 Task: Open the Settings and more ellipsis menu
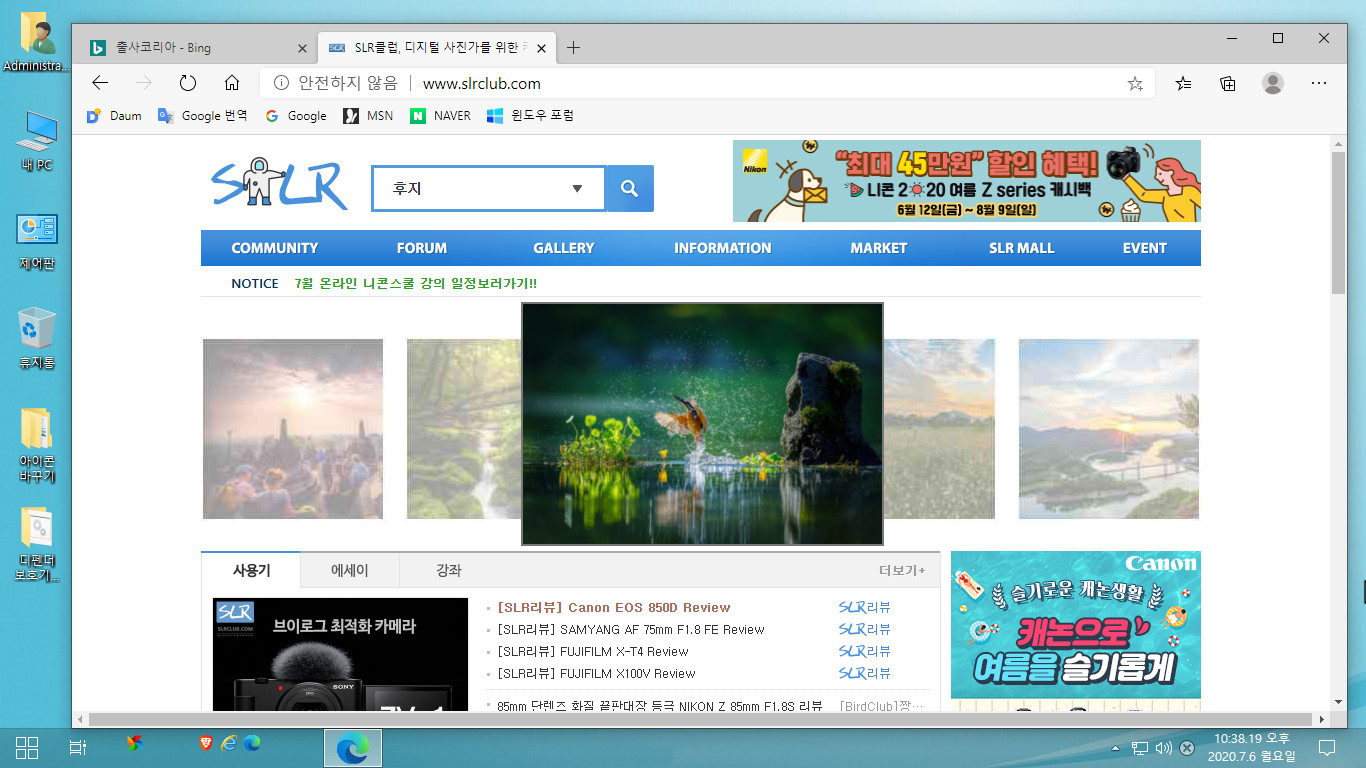(1319, 83)
